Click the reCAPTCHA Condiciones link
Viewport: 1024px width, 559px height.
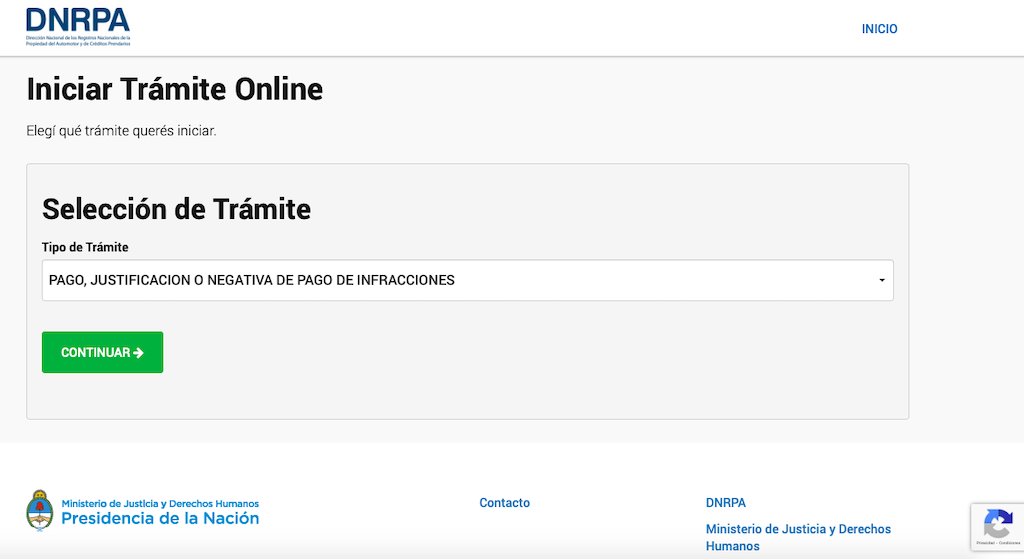pos(1008,543)
